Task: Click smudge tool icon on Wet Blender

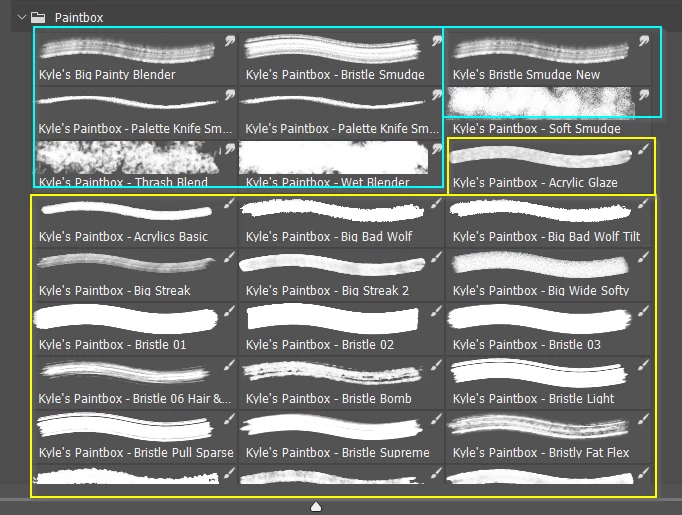Action: click(437, 149)
